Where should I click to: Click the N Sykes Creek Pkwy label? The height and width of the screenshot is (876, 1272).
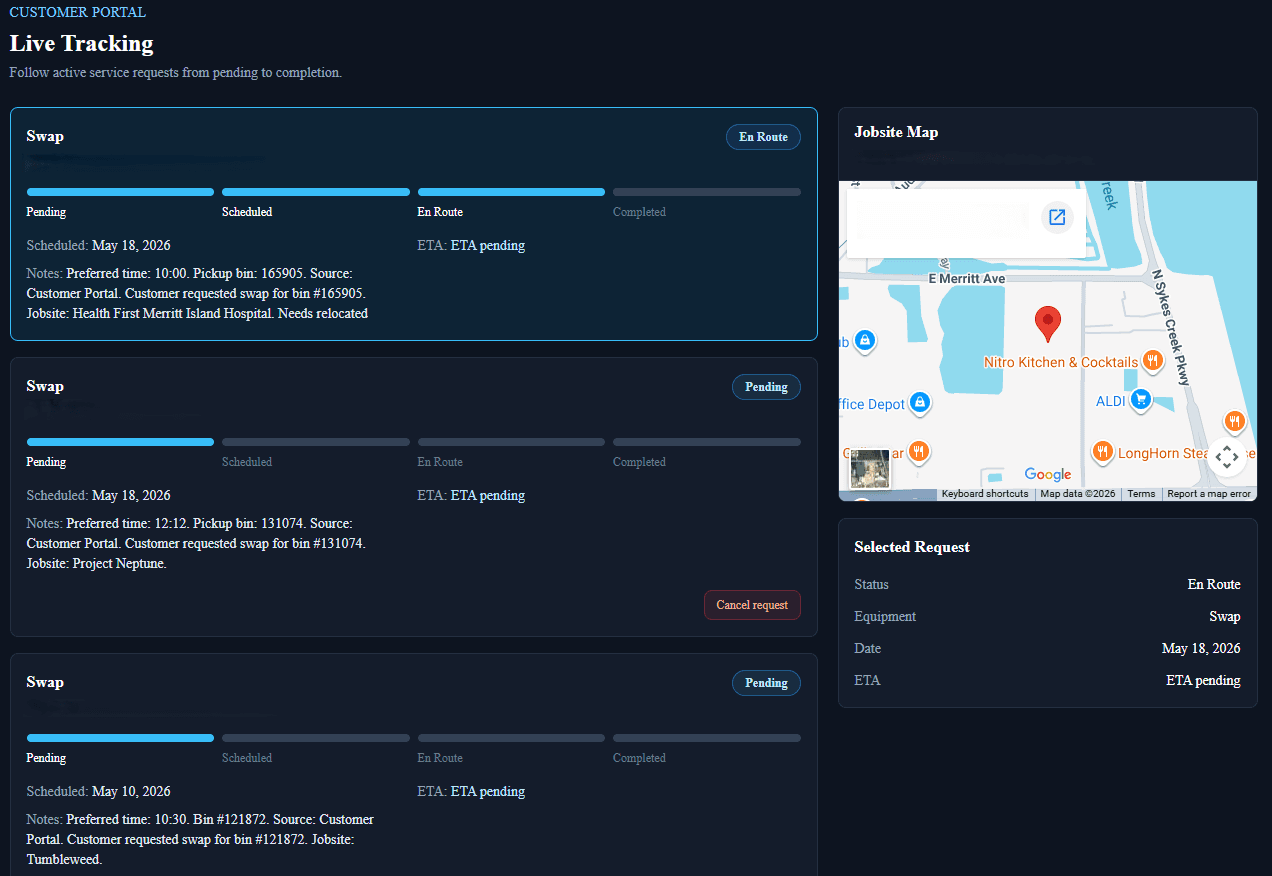(1171, 326)
